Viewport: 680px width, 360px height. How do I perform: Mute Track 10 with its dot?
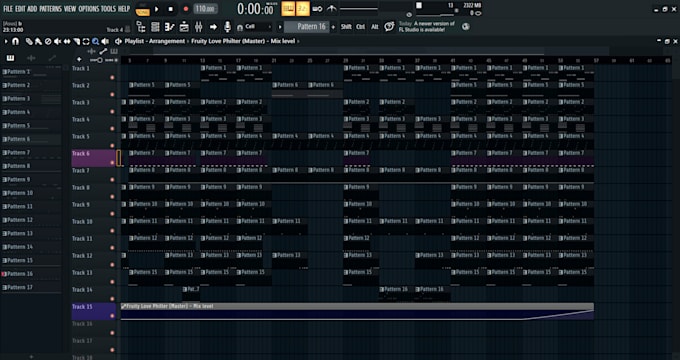112,231
